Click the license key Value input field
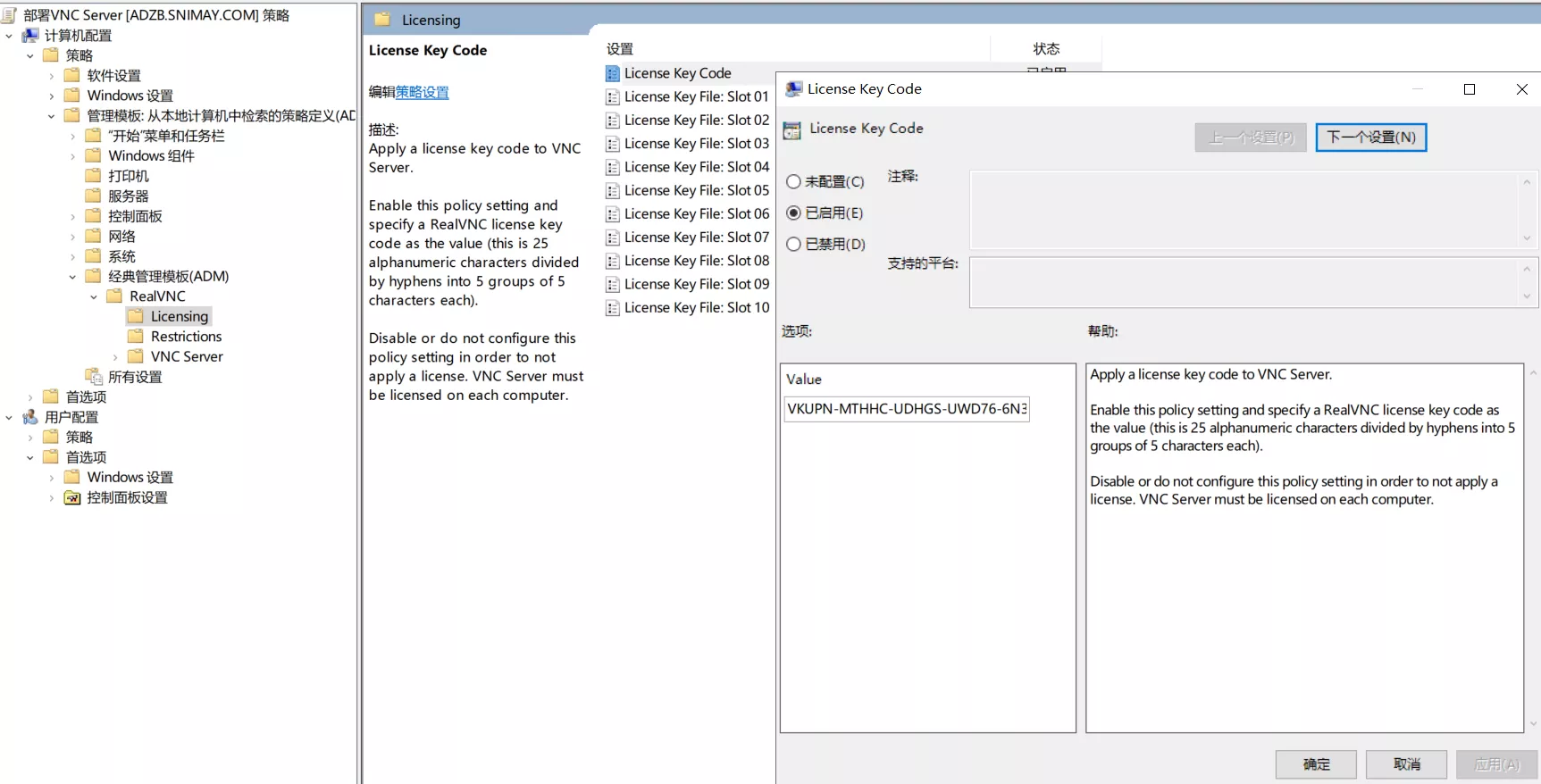This screenshot has height=784, width=1541. pyautogui.click(x=906, y=409)
